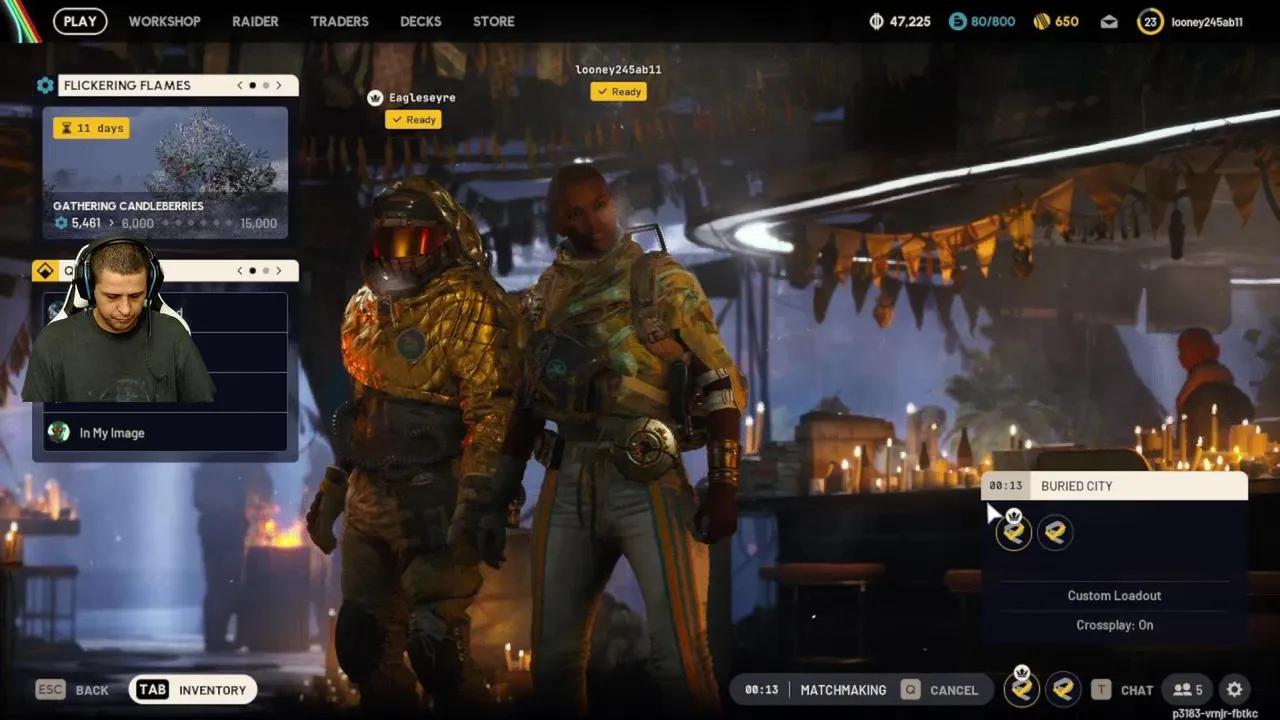Click the gold striped currency icon beside 650

(1041, 21)
